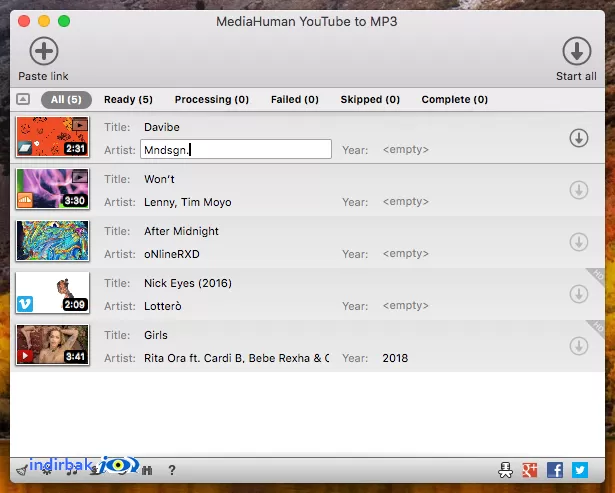
Task: Start download of the Won't track
Action: click(x=579, y=190)
